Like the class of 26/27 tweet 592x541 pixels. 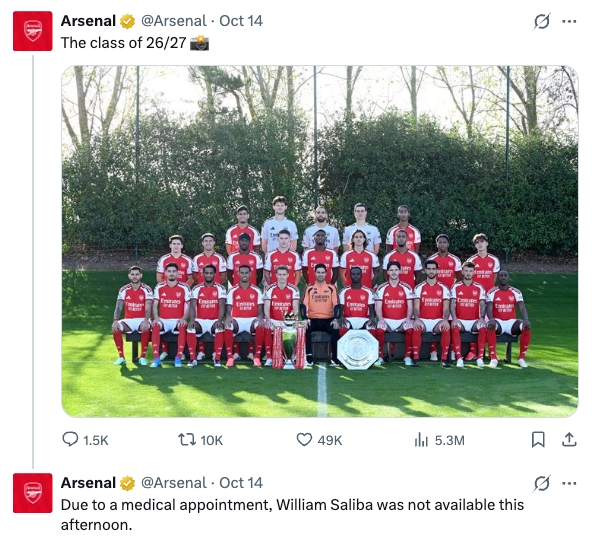tap(319, 440)
